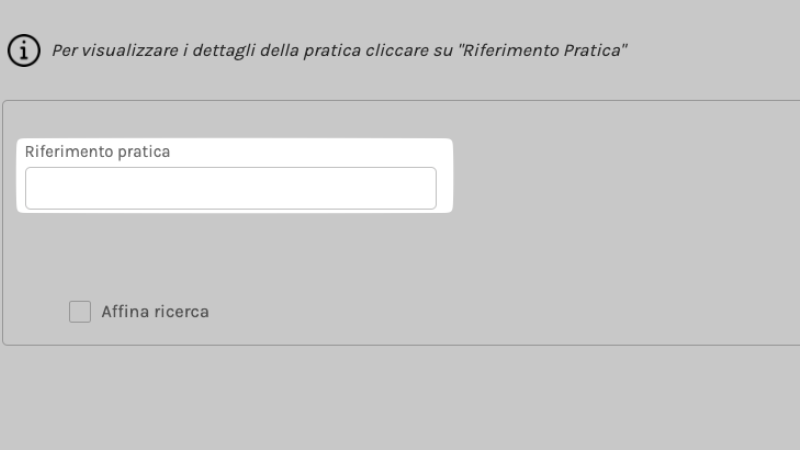
Task: Click the quoted "Riferimento Pratica" text in hint
Action: [542, 51]
